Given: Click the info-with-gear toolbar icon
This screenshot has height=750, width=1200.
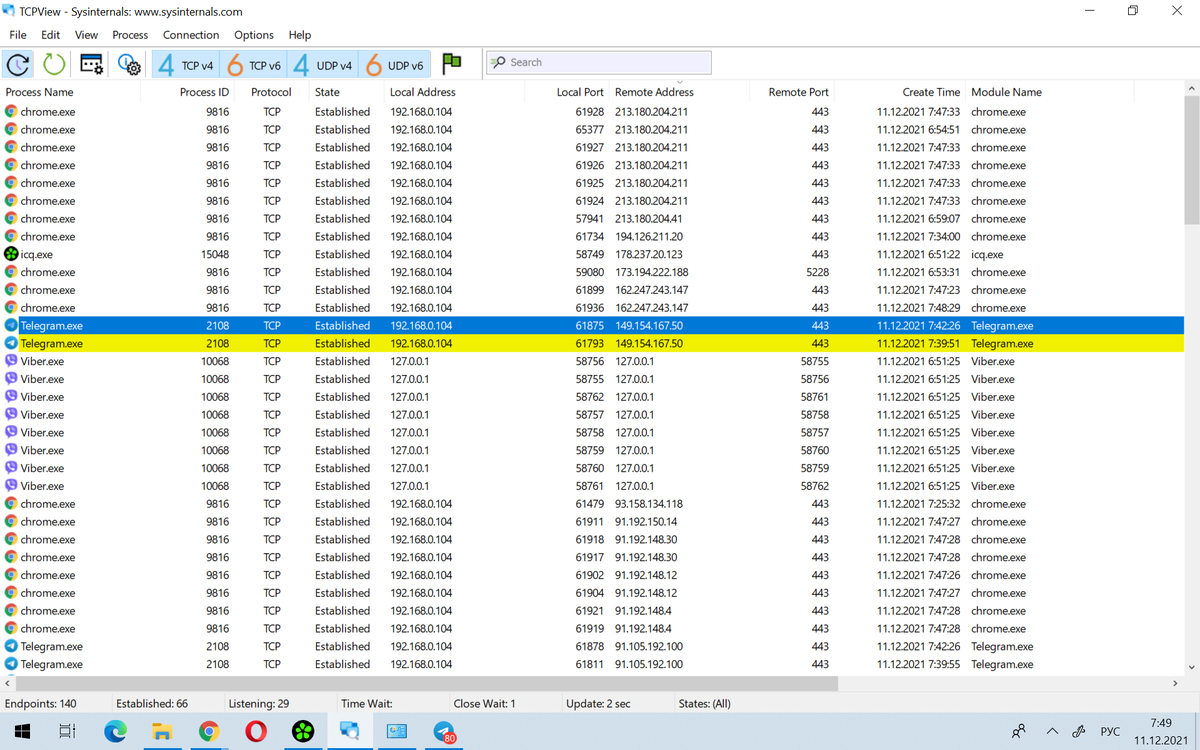Looking at the screenshot, I should (129, 64).
